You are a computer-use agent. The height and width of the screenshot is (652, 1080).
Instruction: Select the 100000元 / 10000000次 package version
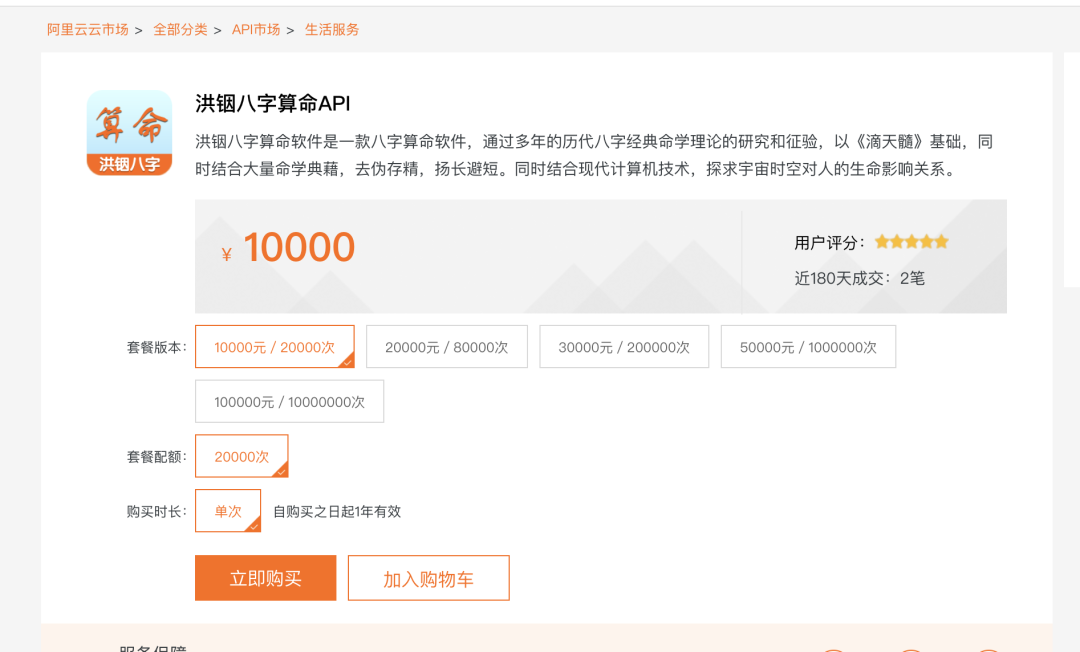[289, 401]
